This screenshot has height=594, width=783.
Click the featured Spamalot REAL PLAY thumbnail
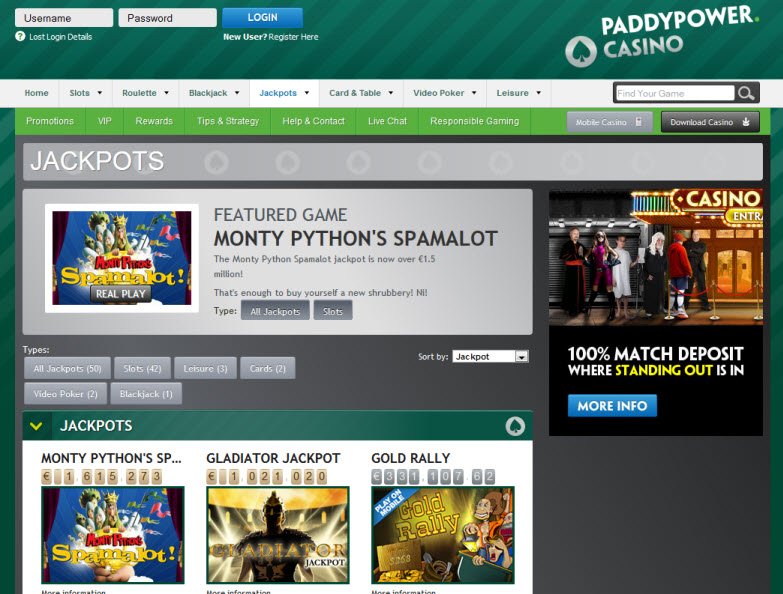(x=122, y=258)
